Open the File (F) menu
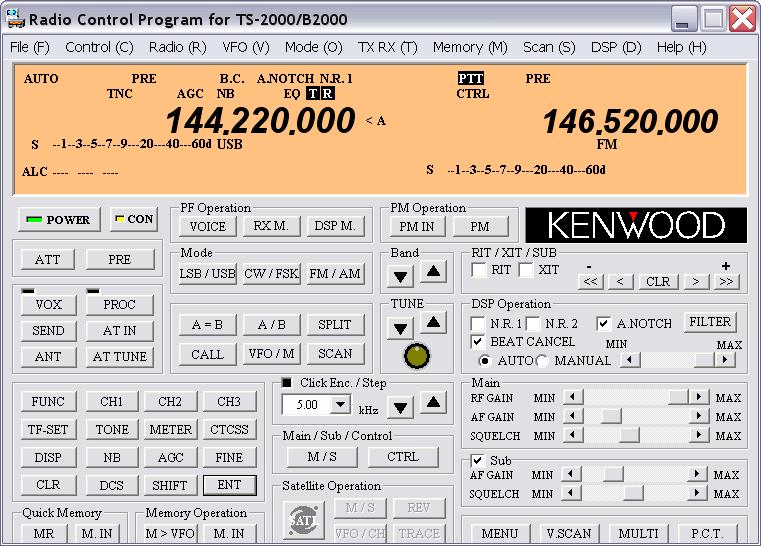 pyautogui.click(x=30, y=47)
